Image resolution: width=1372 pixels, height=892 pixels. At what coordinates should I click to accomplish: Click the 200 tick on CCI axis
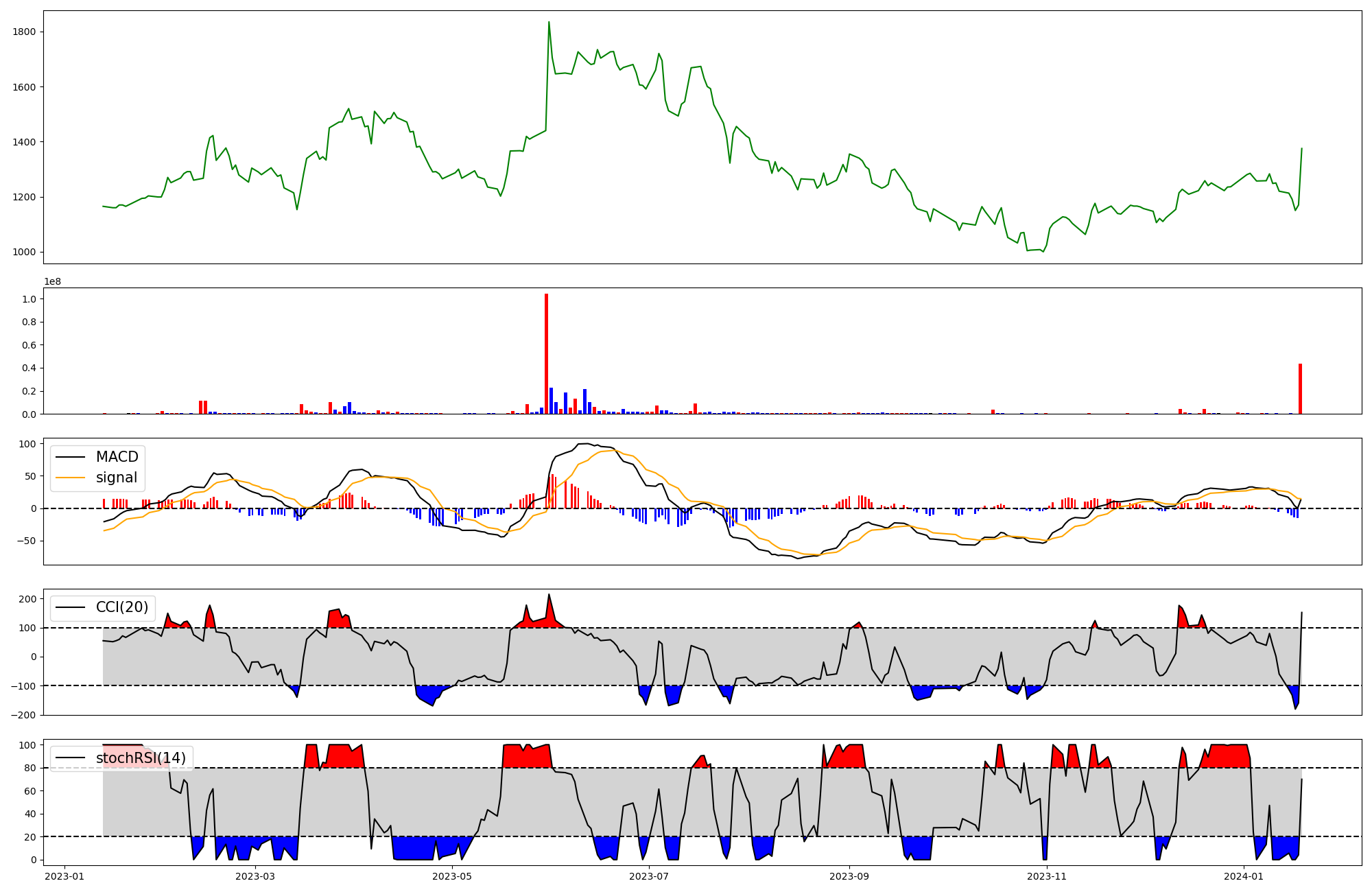(27, 599)
